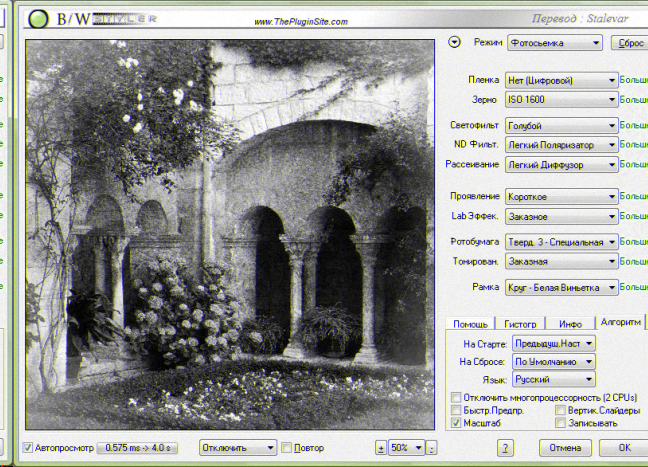This screenshot has width=648, height=467.
Task: Click the black-and-white preview image
Action: click(x=230, y=235)
